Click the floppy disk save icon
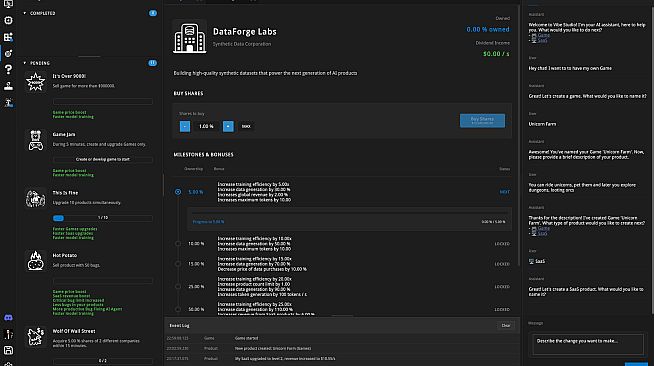Image resolution: width=654 pixels, height=366 pixels. pos(8,350)
